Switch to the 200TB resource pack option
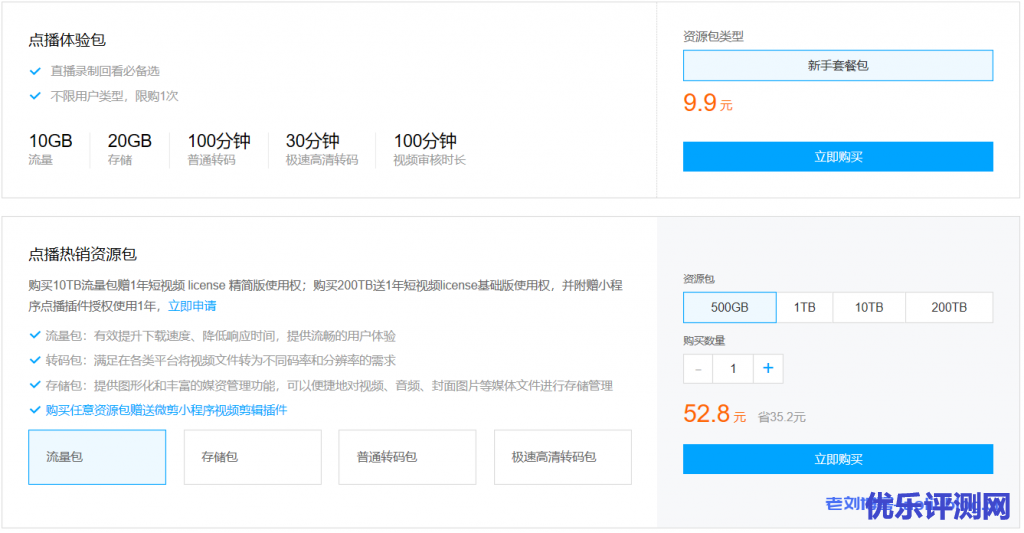 click(949, 308)
